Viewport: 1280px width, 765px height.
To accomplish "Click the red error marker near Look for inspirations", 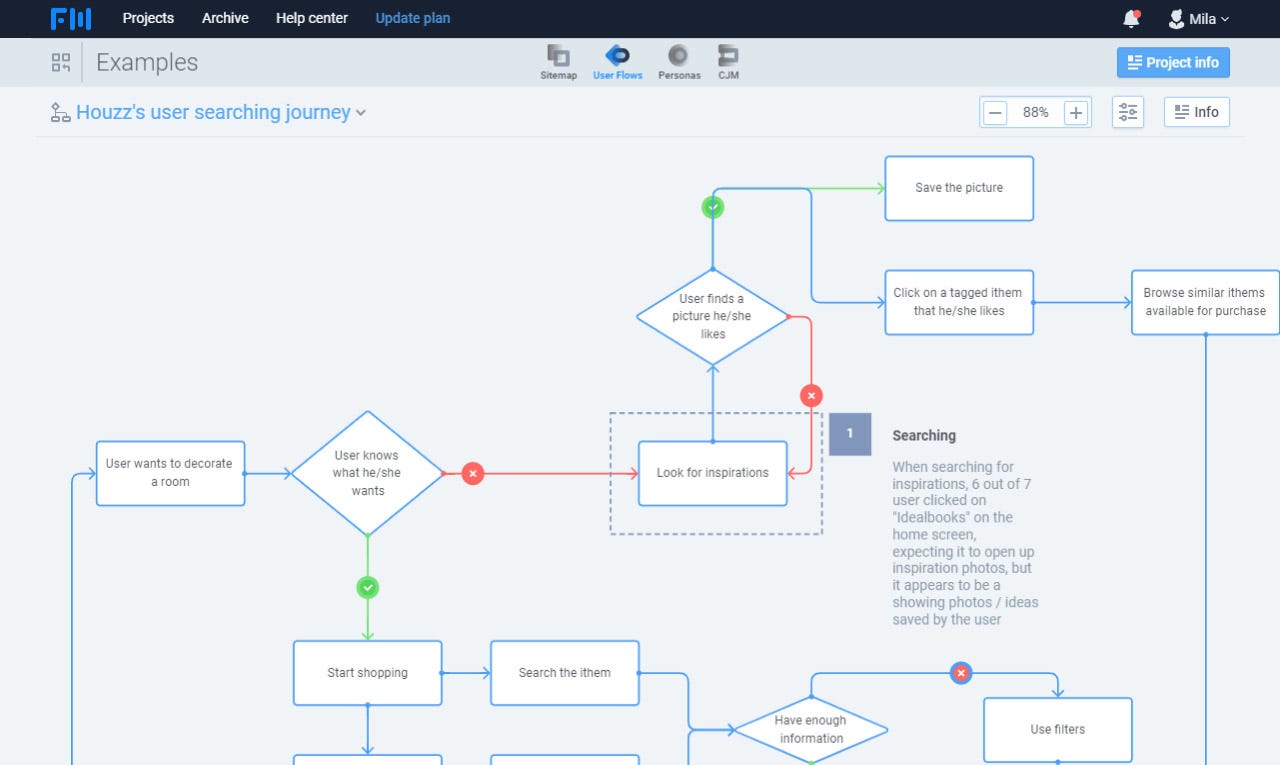I will 811,395.
